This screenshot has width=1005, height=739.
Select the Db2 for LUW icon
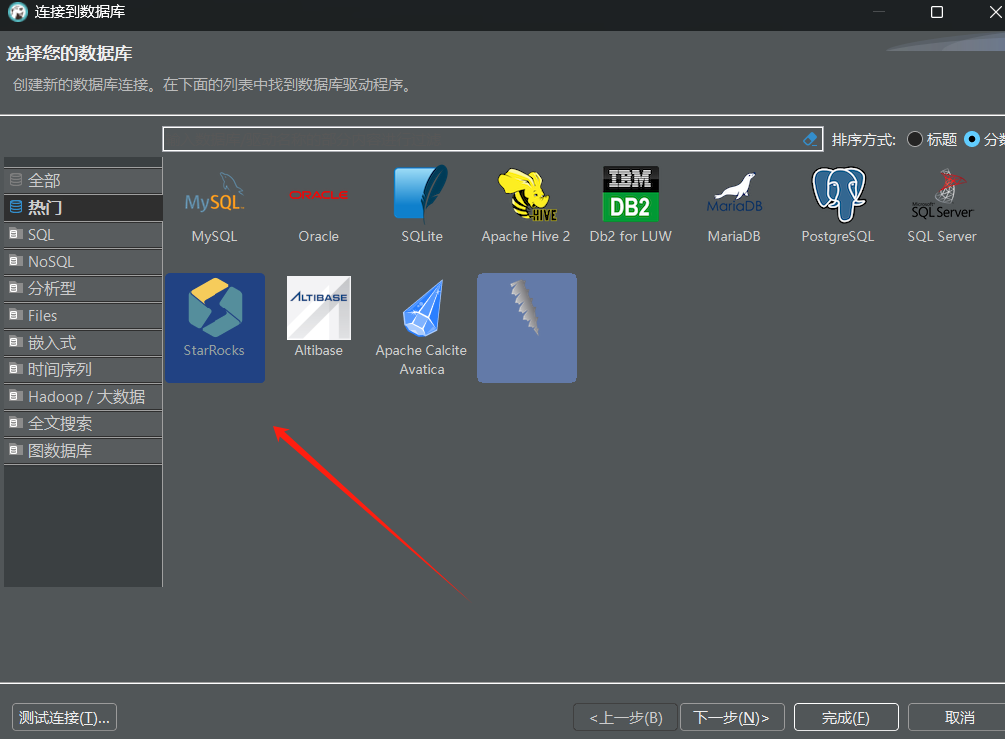(631, 194)
